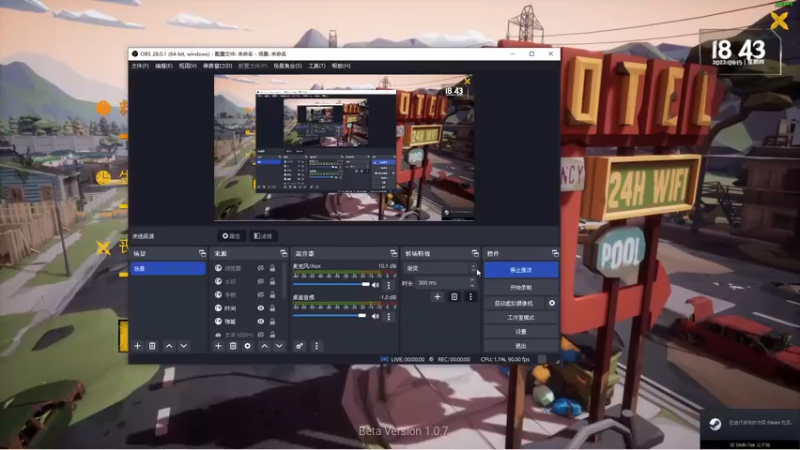Open 麦克风/Aux channel options dots
The height and width of the screenshot is (450, 800).
point(389,285)
